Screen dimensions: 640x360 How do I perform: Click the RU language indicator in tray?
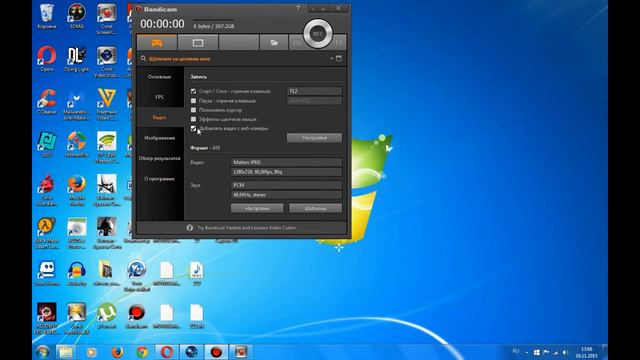(516, 351)
